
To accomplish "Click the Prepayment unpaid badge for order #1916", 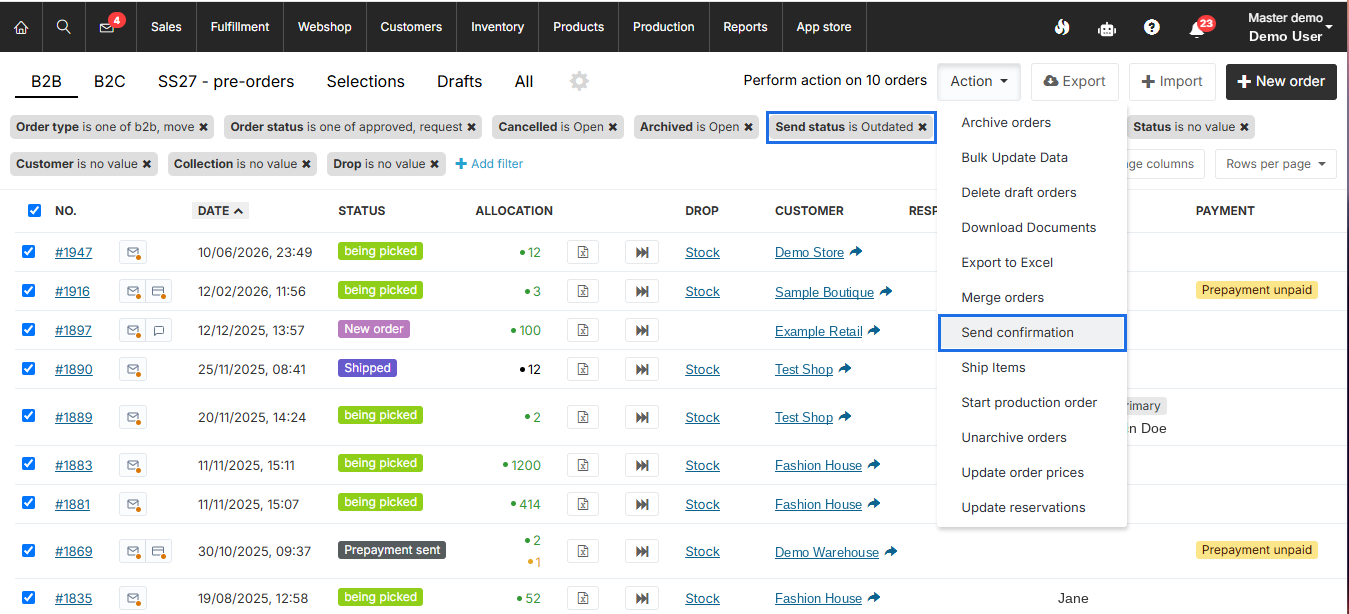I will [x=1256, y=290].
